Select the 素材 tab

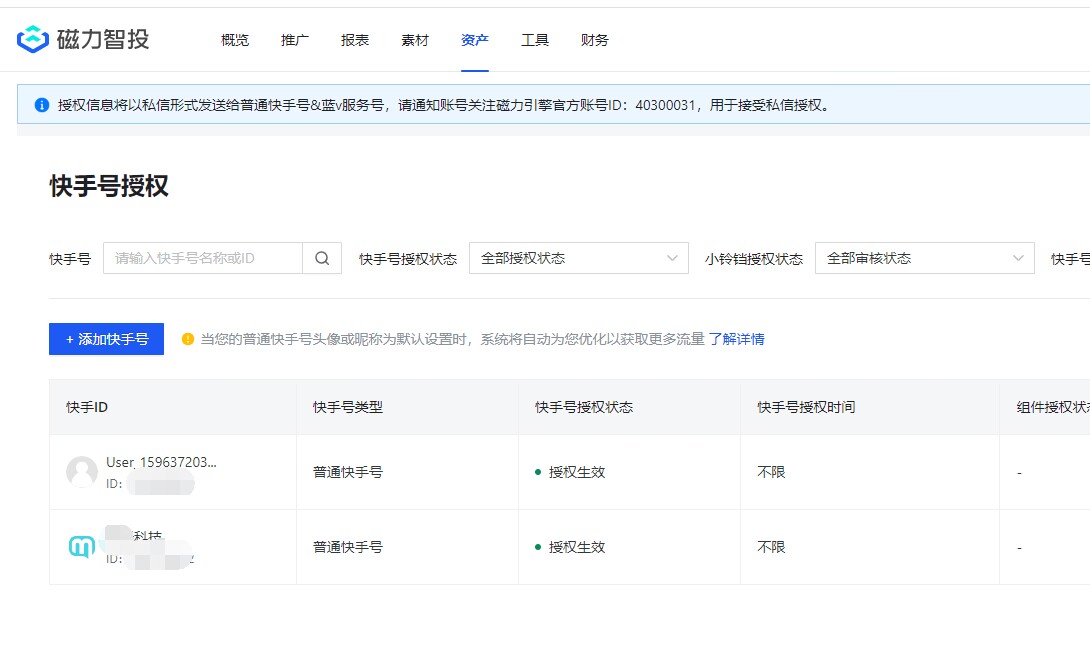click(415, 40)
